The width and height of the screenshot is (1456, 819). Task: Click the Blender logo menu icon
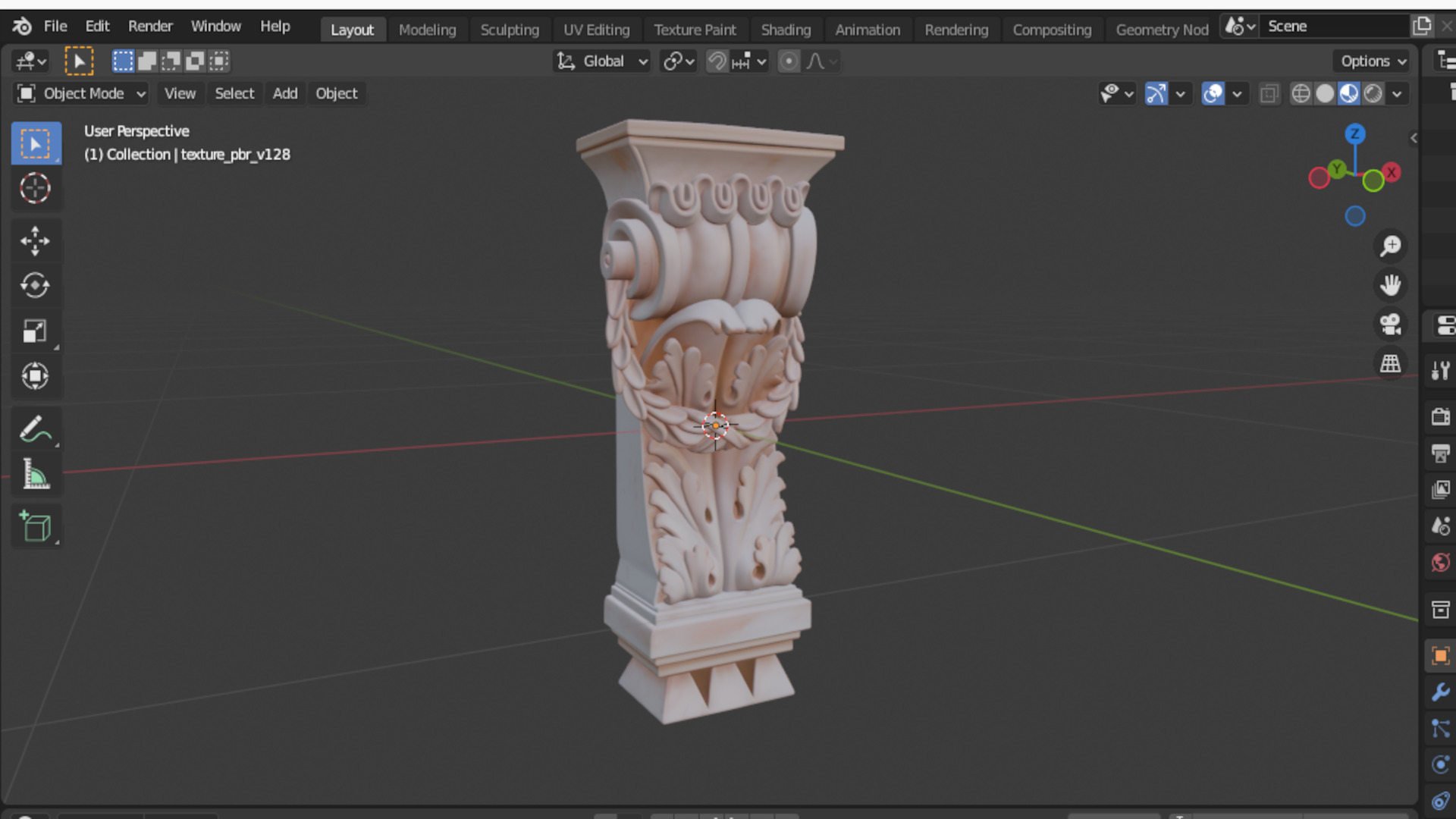(22, 27)
